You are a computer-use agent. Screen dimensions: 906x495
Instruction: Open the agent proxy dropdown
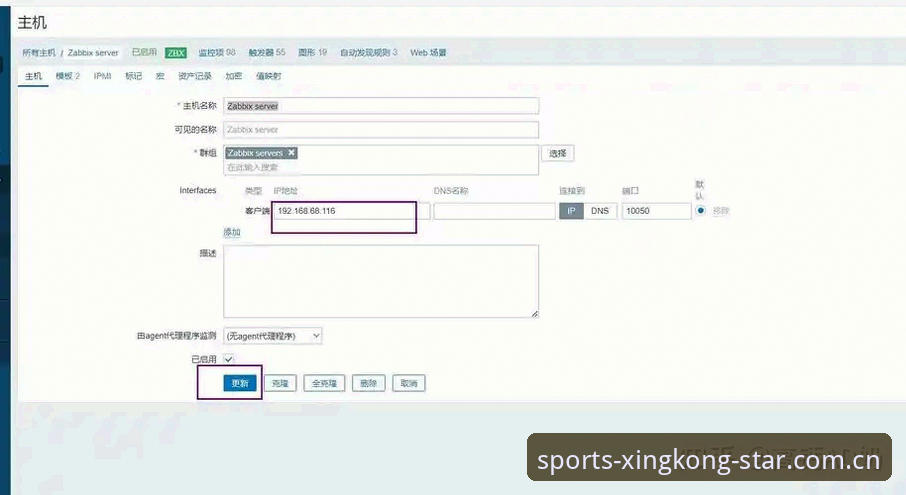tap(273, 336)
